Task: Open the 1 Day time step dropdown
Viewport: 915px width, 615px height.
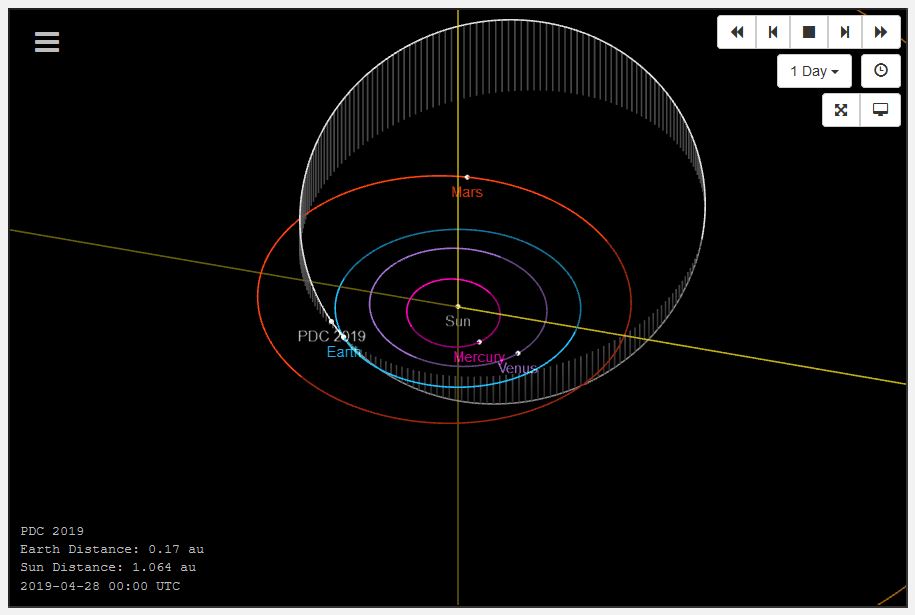Action: point(814,71)
